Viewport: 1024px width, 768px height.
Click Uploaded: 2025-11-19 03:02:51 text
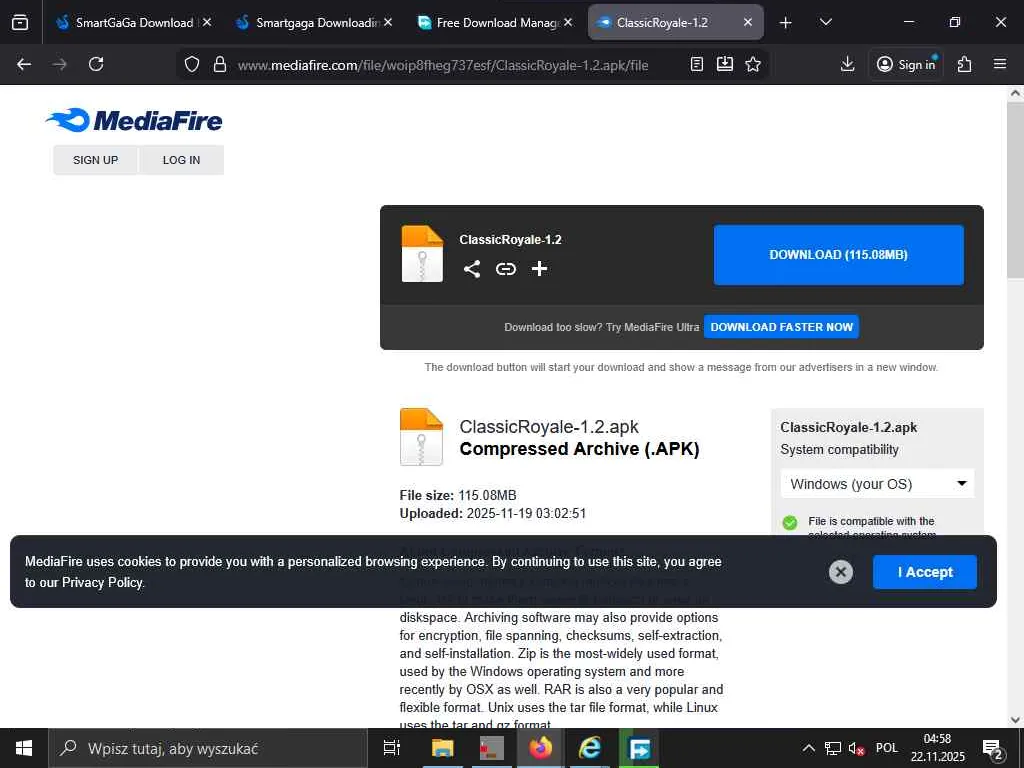tap(493, 513)
